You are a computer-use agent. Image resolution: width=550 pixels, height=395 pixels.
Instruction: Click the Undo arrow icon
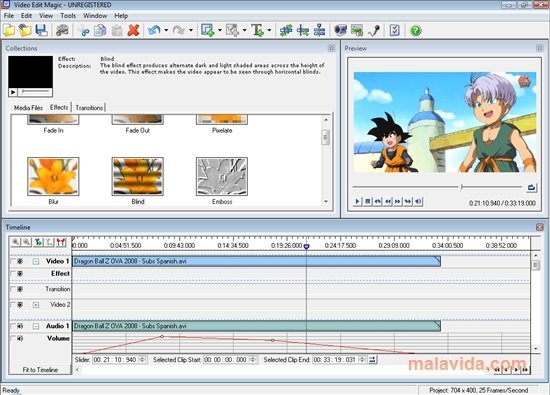point(154,31)
